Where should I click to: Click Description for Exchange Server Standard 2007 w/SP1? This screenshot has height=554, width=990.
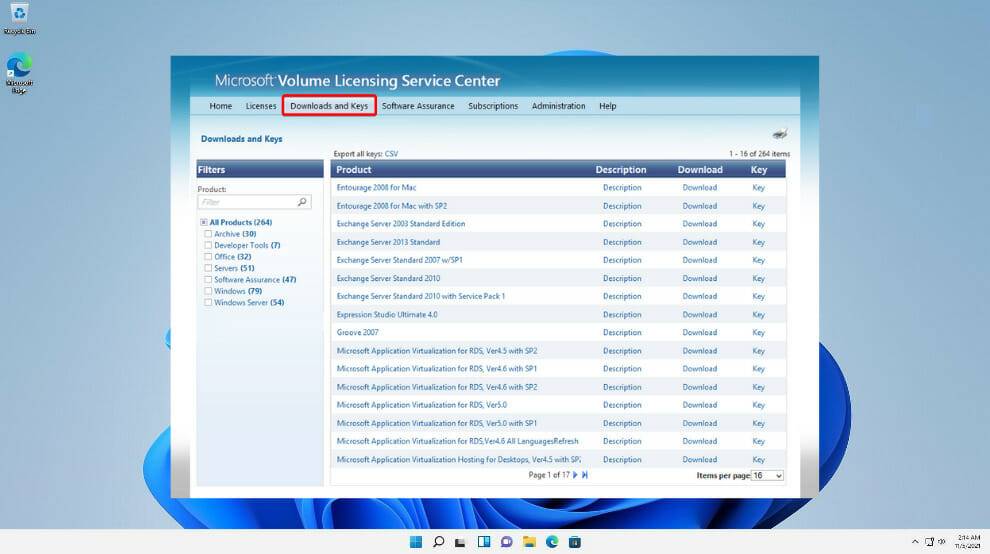click(x=622, y=260)
